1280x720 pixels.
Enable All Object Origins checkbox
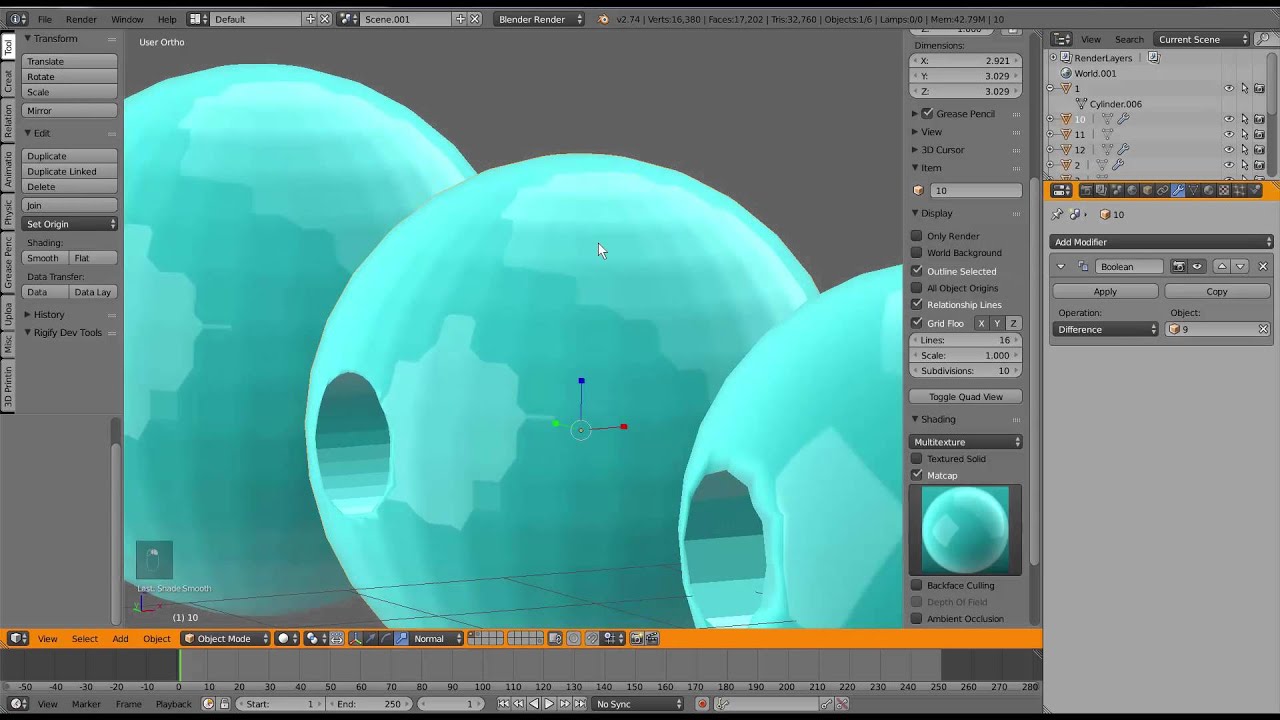click(x=916, y=288)
